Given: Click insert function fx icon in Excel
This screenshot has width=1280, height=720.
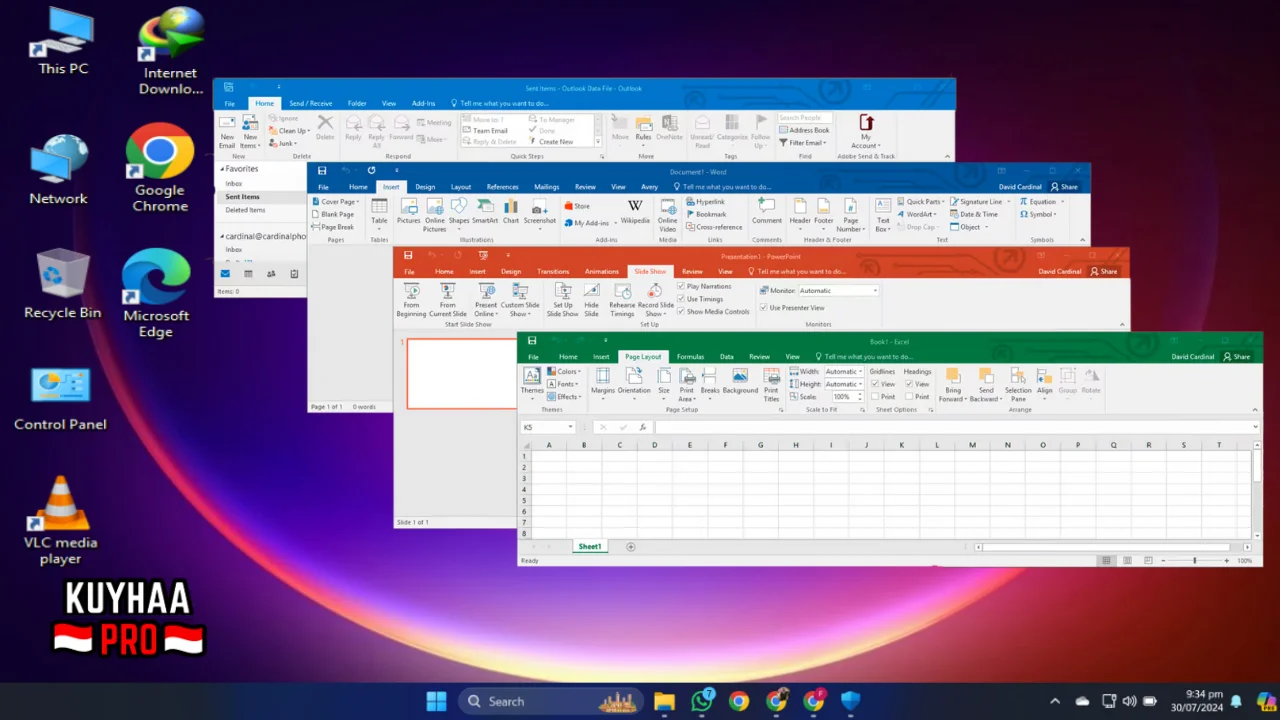Looking at the screenshot, I should [x=642, y=427].
